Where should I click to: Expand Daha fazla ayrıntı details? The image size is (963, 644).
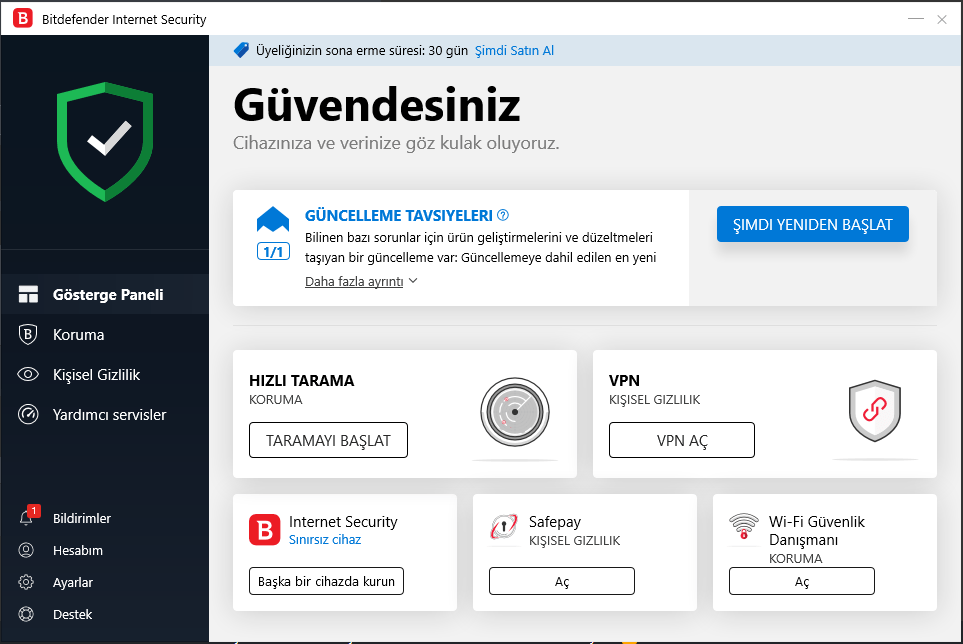point(354,281)
